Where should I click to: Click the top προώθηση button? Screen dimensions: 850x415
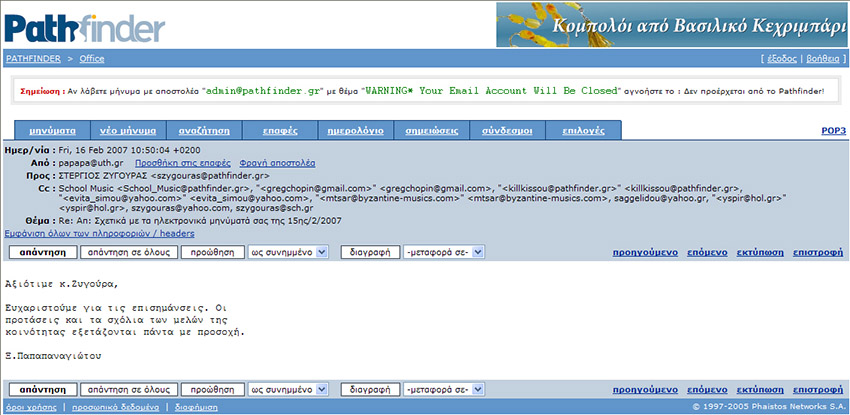coord(212,253)
